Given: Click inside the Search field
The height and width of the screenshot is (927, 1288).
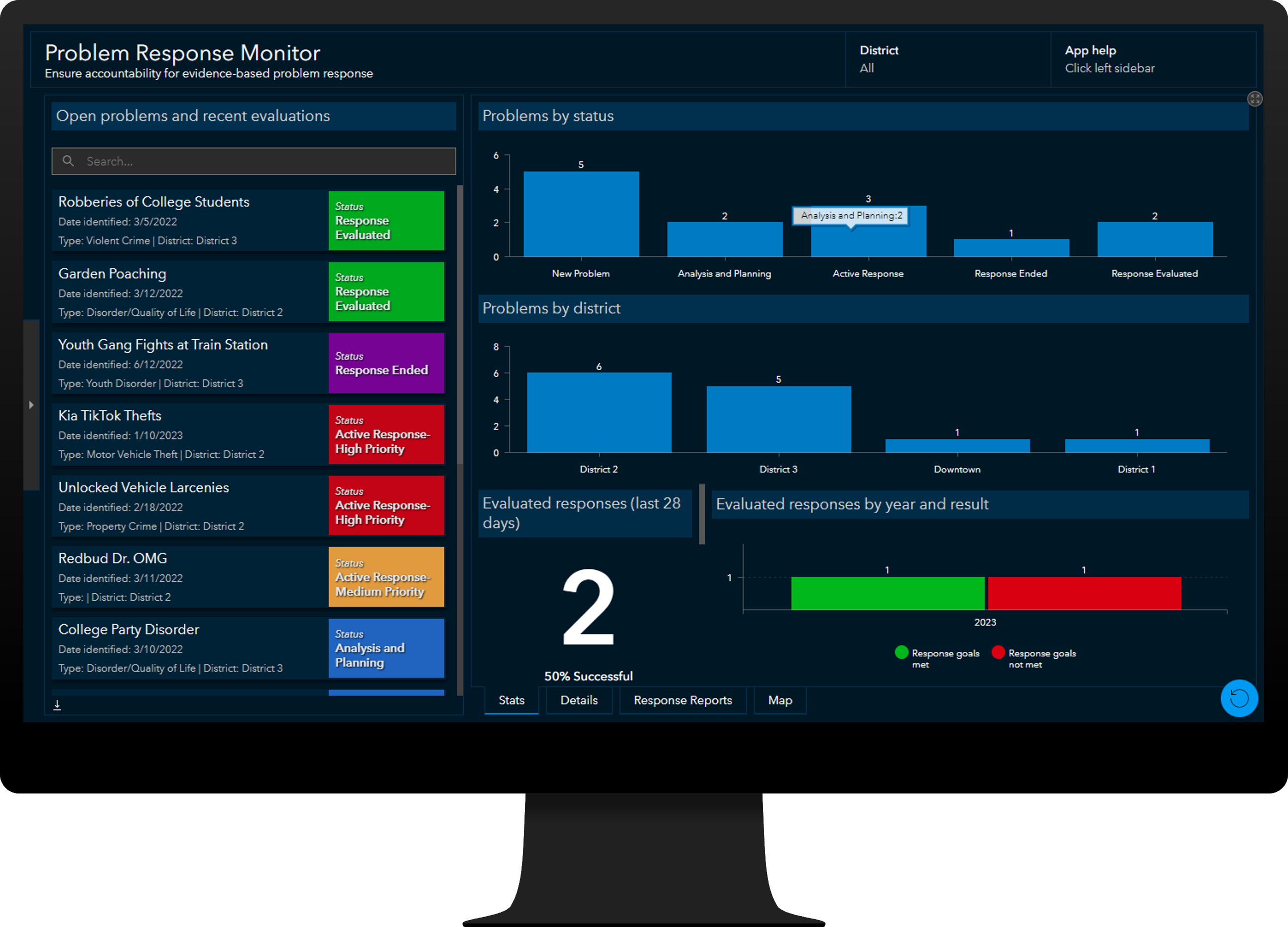Looking at the screenshot, I should (x=256, y=161).
